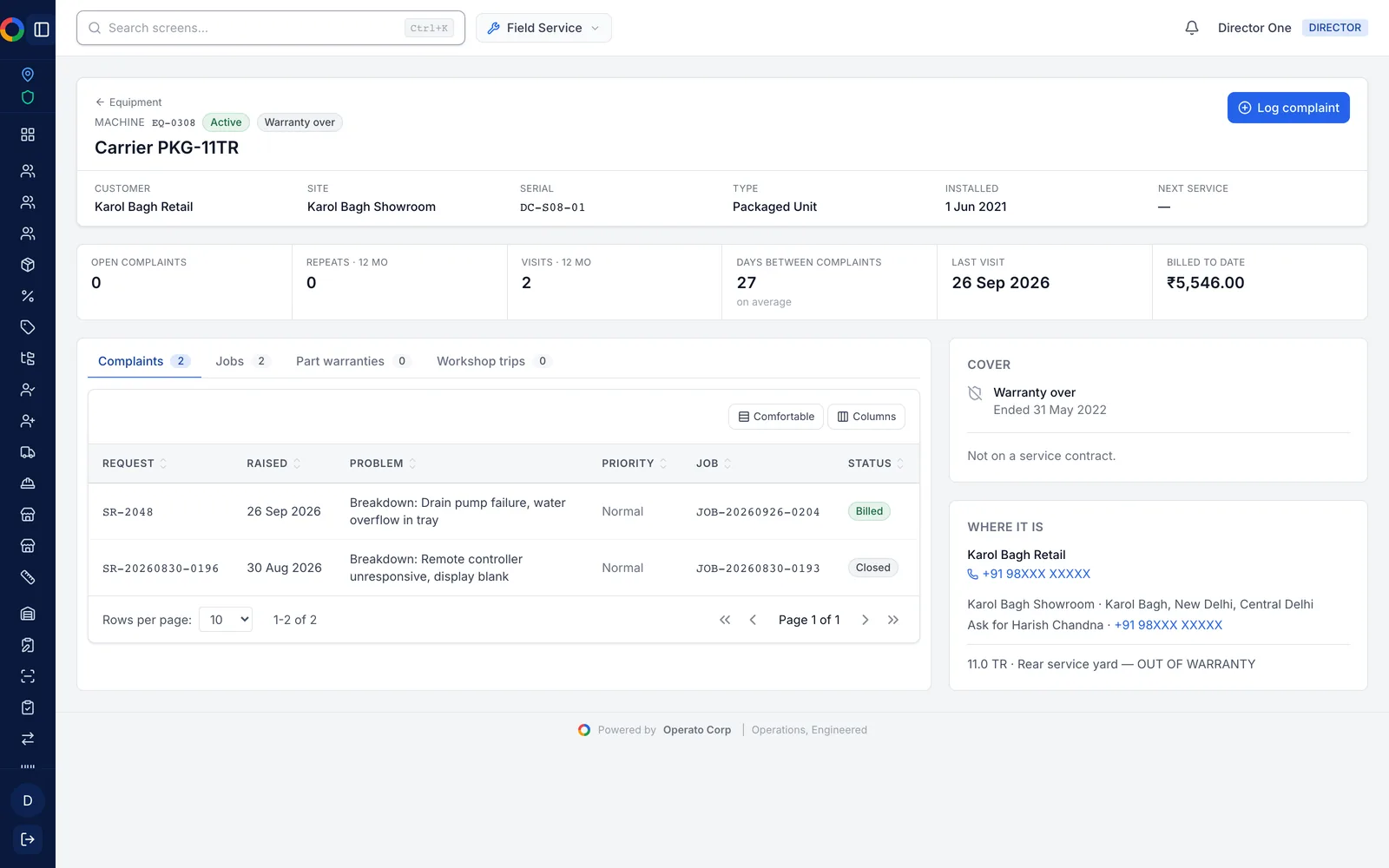The height and width of the screenshot is (868, 1389).
Task: Sort by the RAISED column header
Action: pos(273,464)
